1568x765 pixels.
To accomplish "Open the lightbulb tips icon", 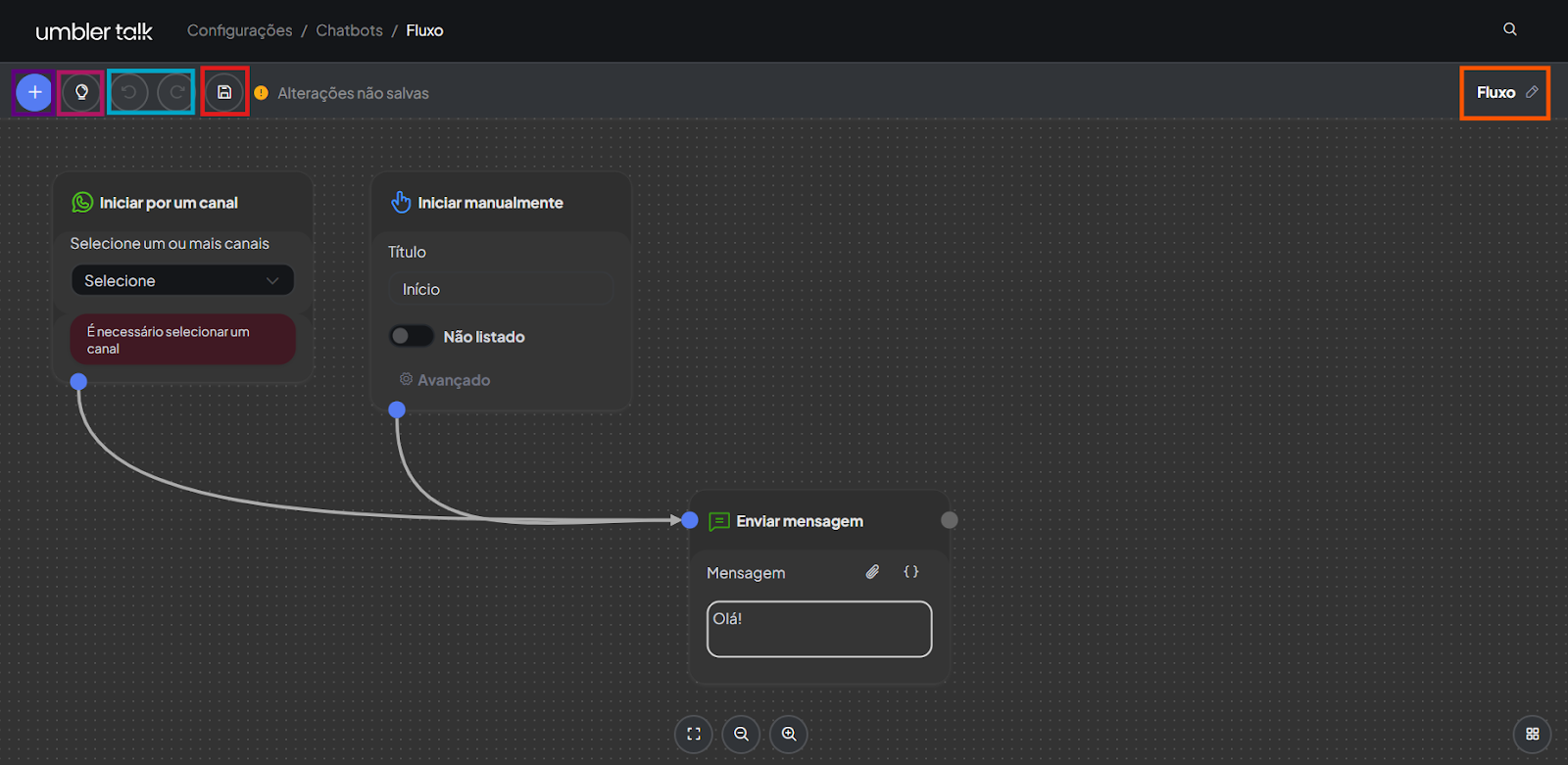I will point(81,92).
